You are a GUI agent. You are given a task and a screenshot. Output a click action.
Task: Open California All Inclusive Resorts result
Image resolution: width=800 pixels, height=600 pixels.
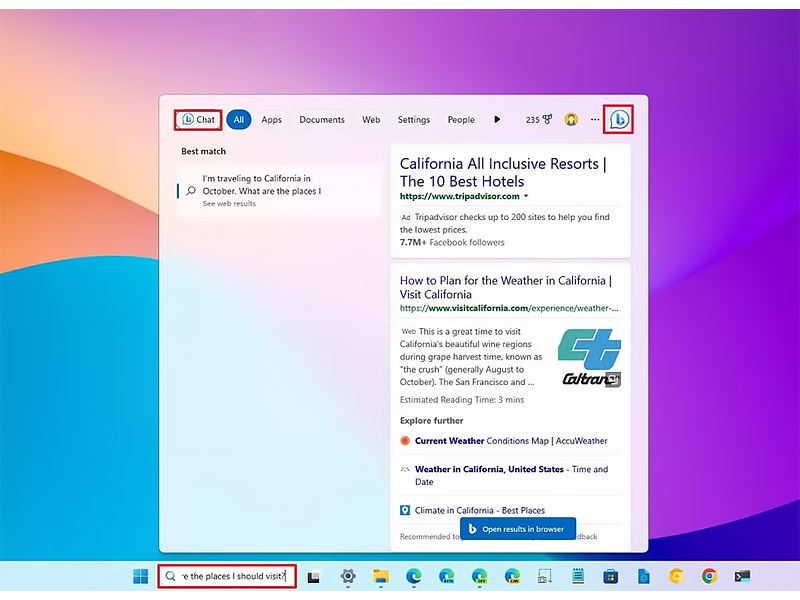click(503, 172)
